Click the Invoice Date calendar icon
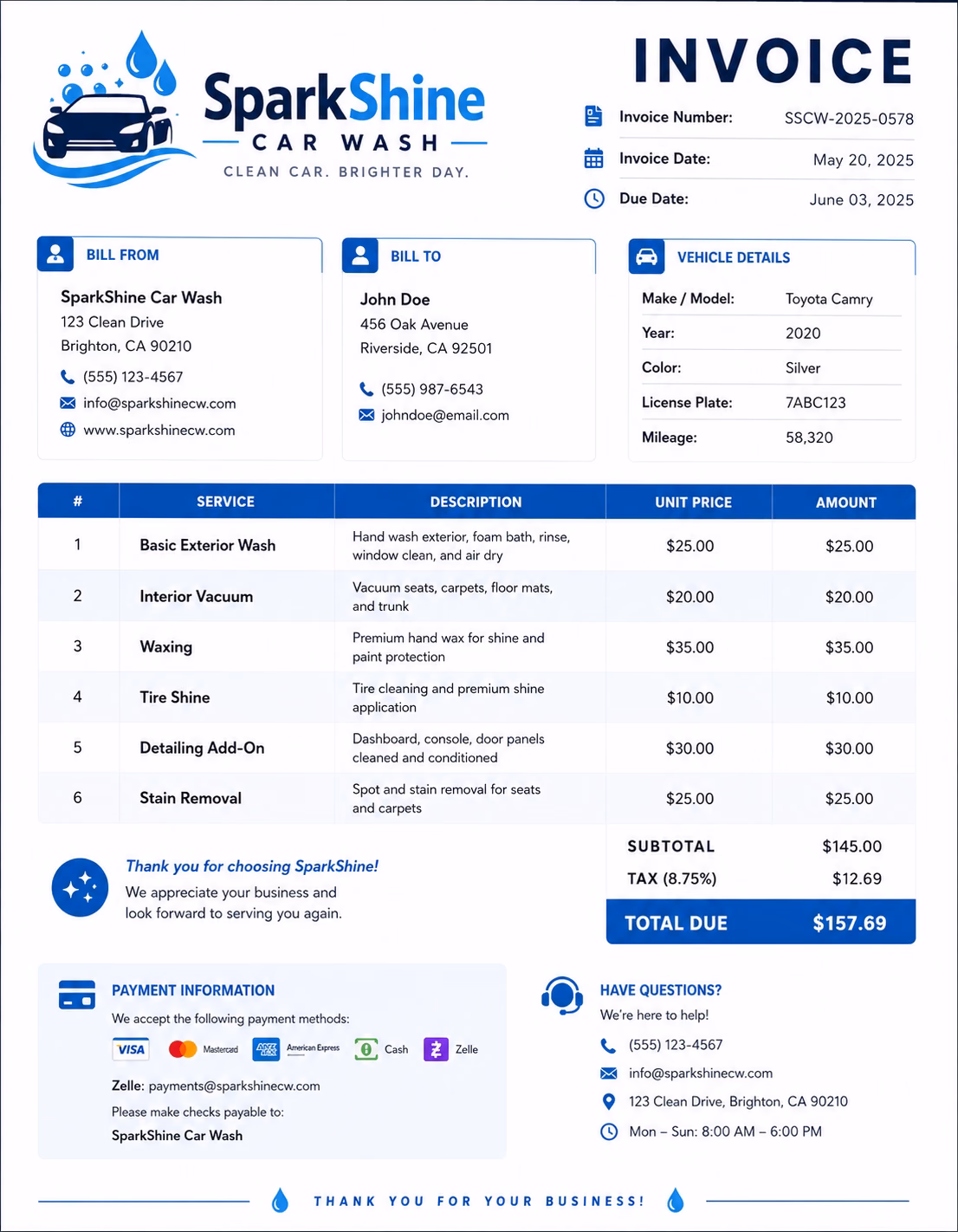The image size is (958, 1232). click(x=593, y=158)
